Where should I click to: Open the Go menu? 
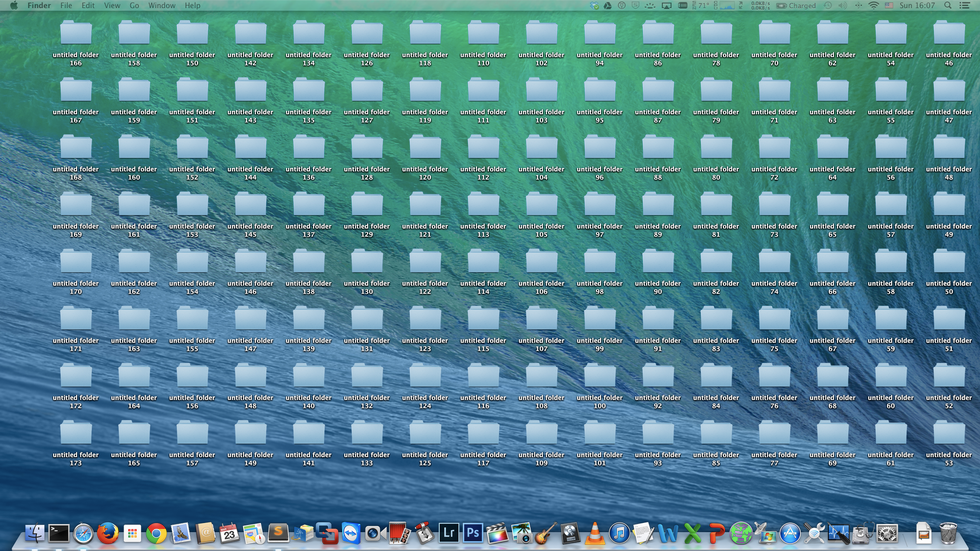(x=134, y=6)
